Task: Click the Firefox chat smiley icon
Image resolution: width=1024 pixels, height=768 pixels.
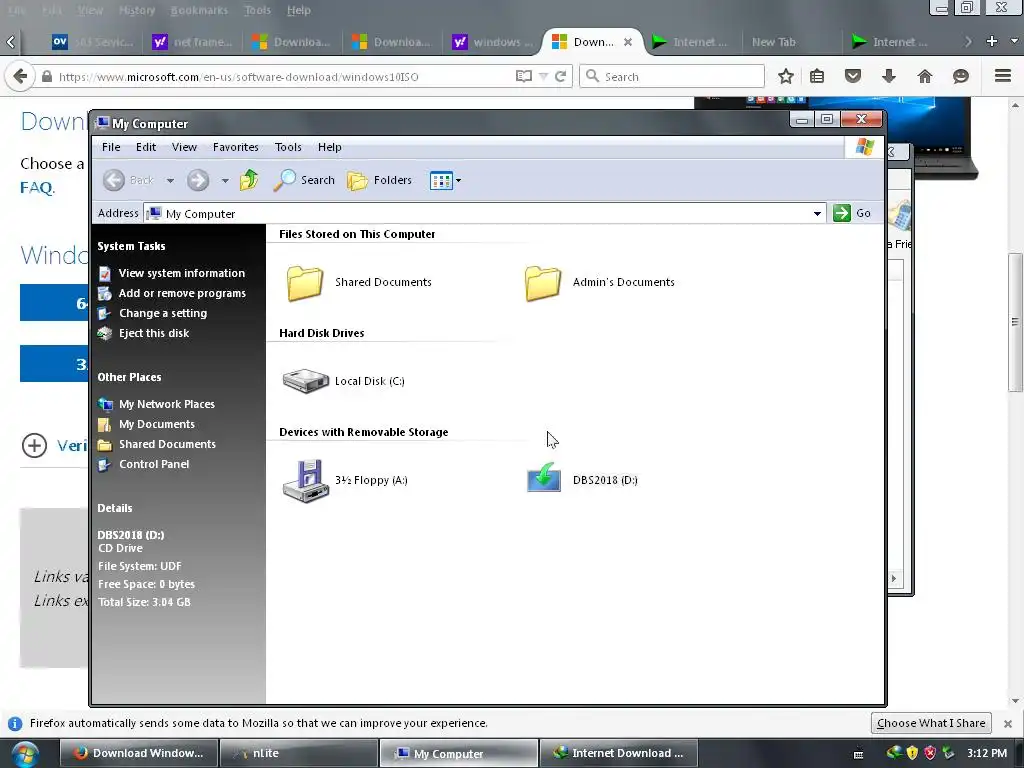Action: [961, 76]
